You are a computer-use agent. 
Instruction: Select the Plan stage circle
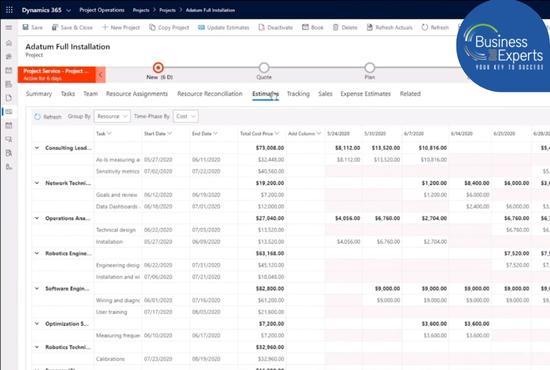point(369,67)
